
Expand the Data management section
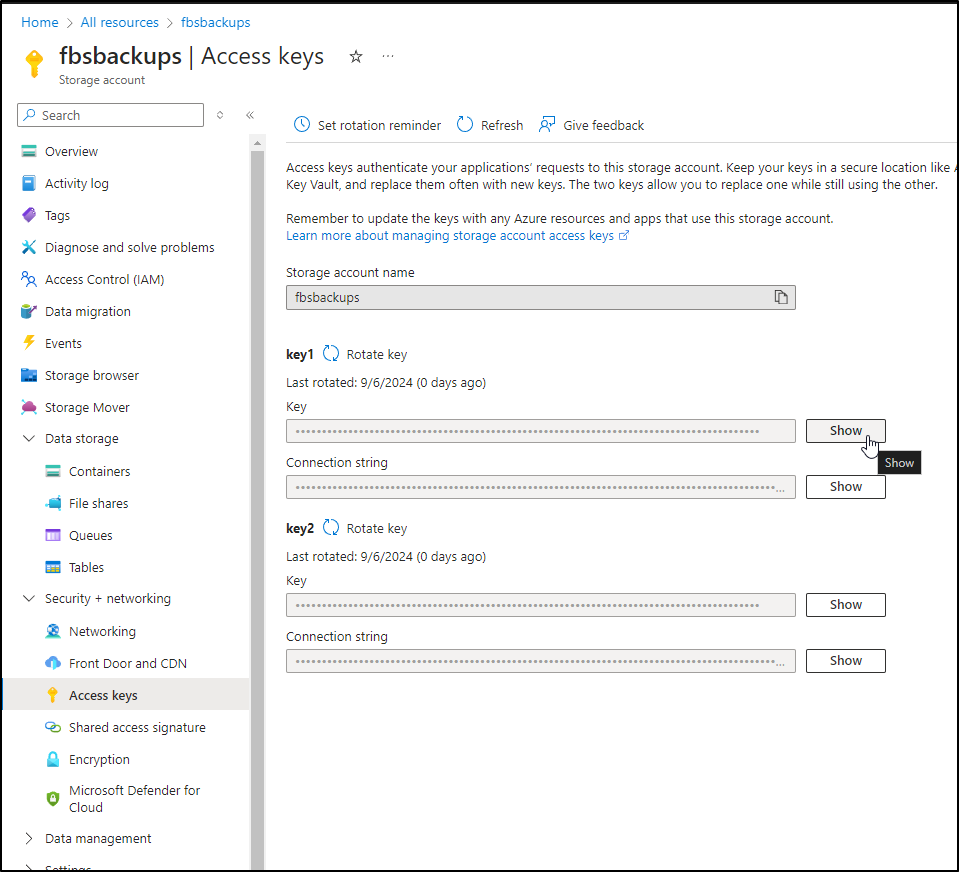pos(29,838)
